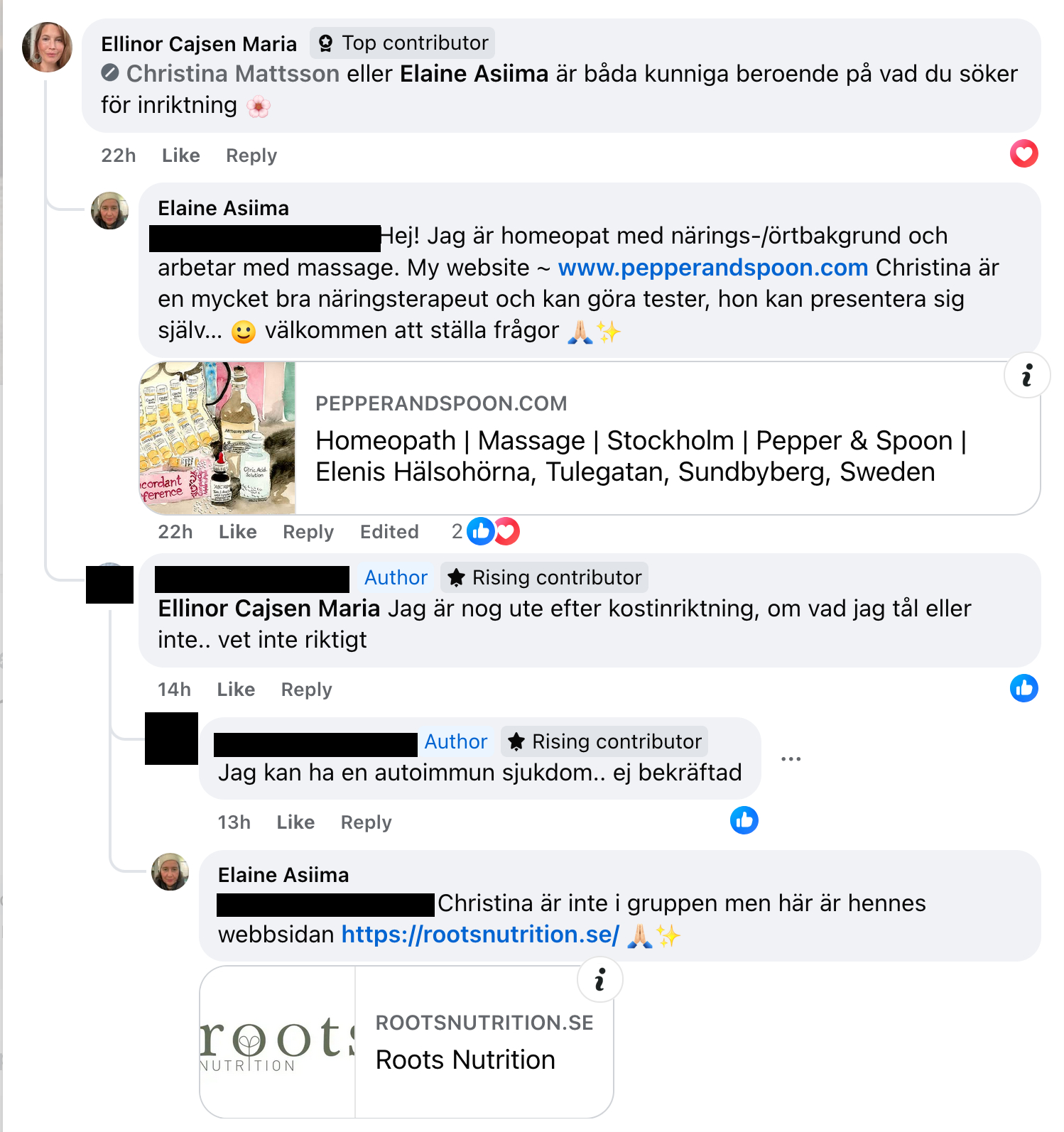
Task: Reply to the 13h autoimmun comment
Action: (x=366, y=822)
